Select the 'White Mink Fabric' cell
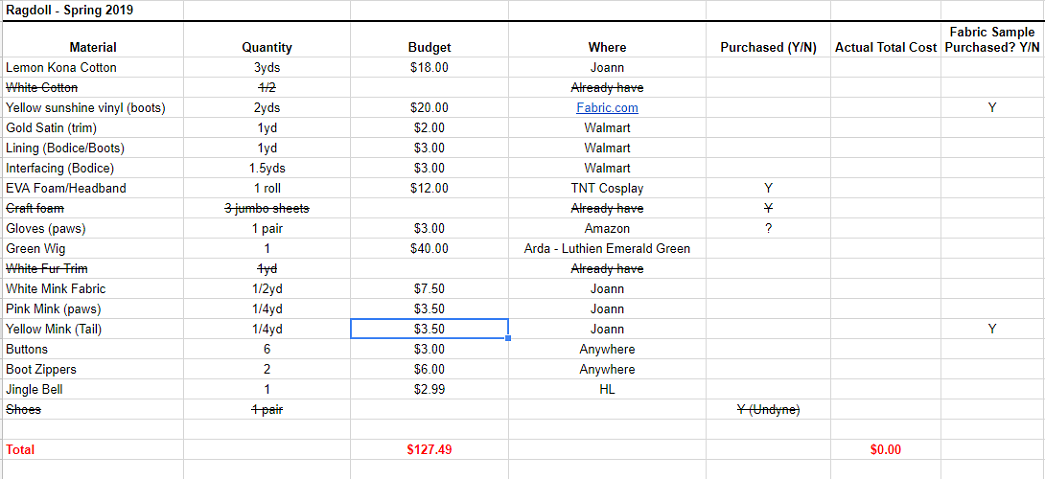 pos(93,289)
